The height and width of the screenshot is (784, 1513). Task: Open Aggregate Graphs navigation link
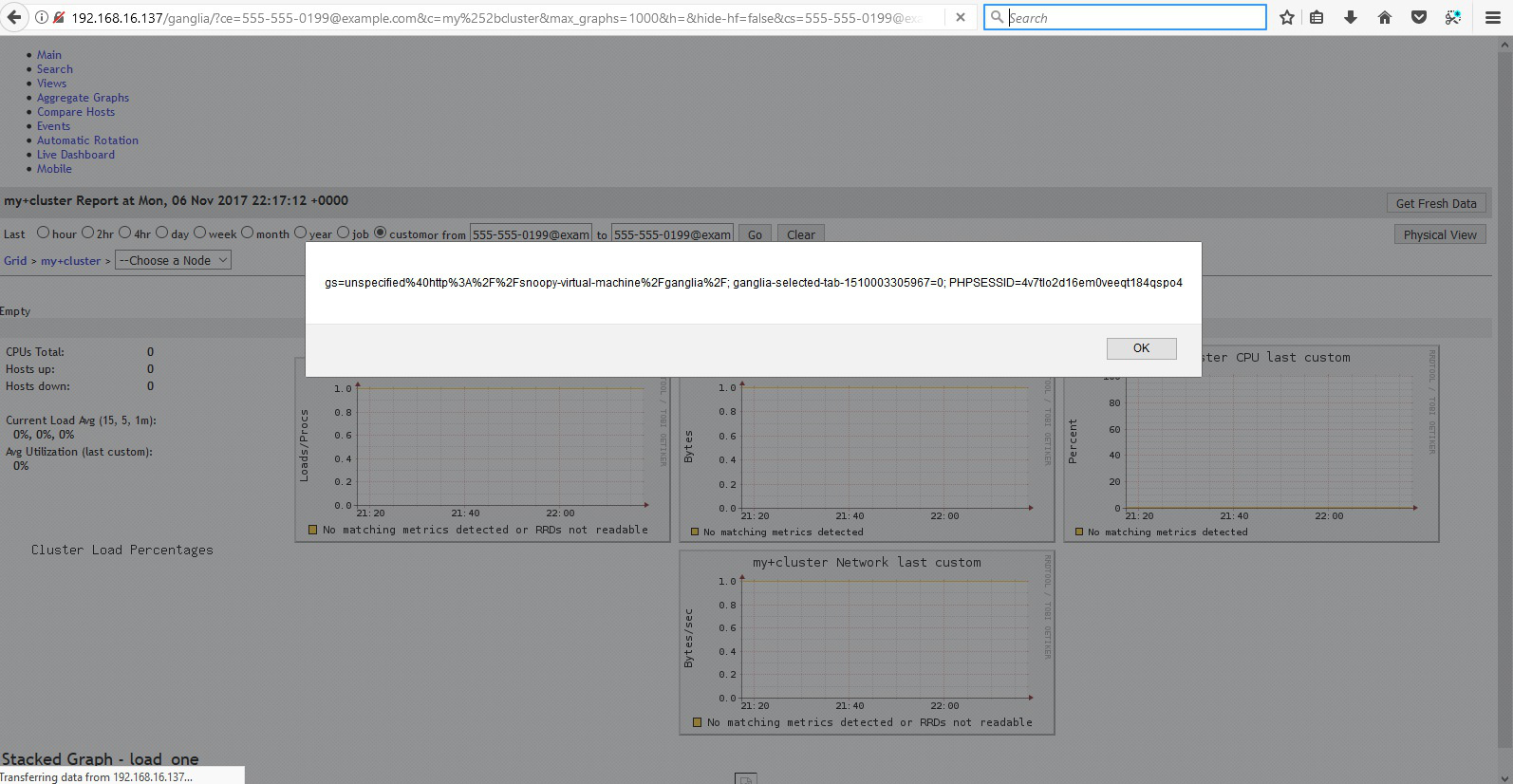(83, 98)
